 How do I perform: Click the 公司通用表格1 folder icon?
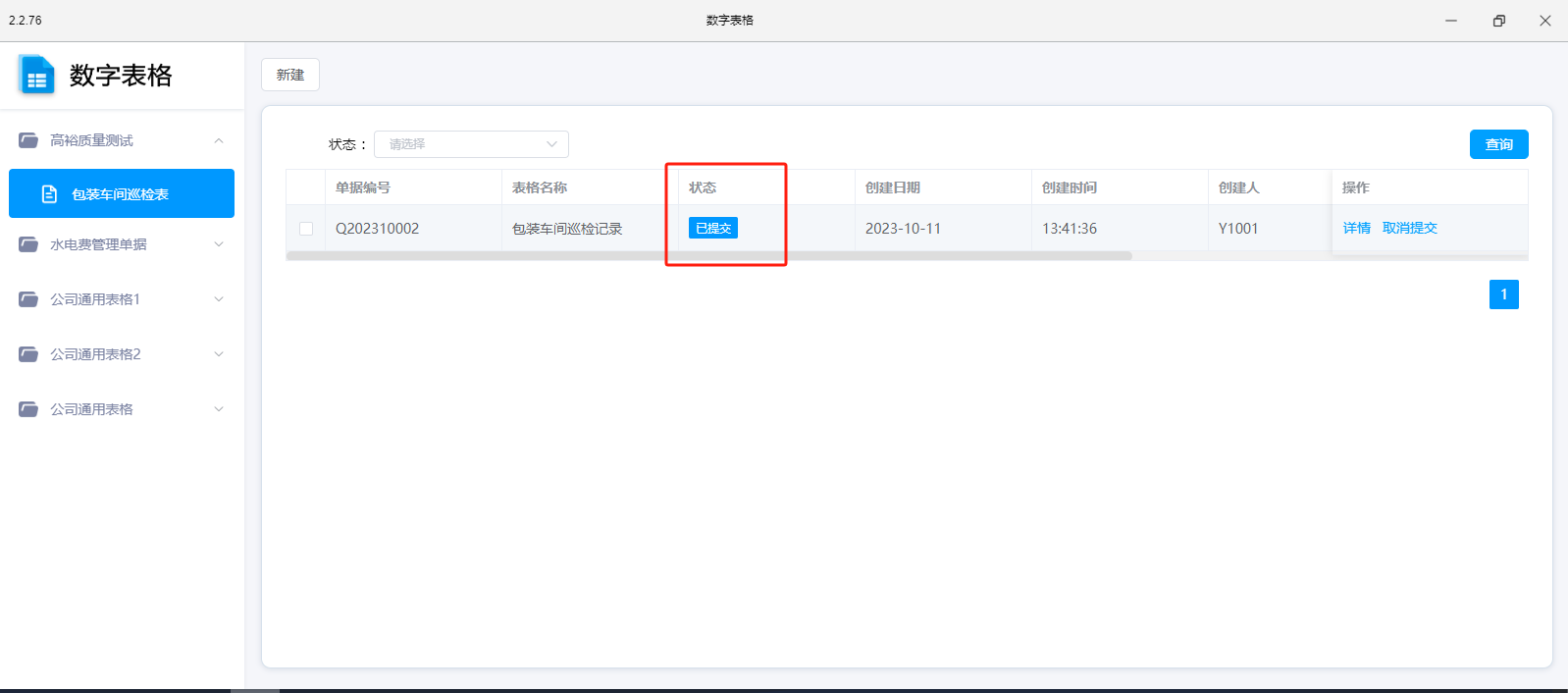pos(28,299)
